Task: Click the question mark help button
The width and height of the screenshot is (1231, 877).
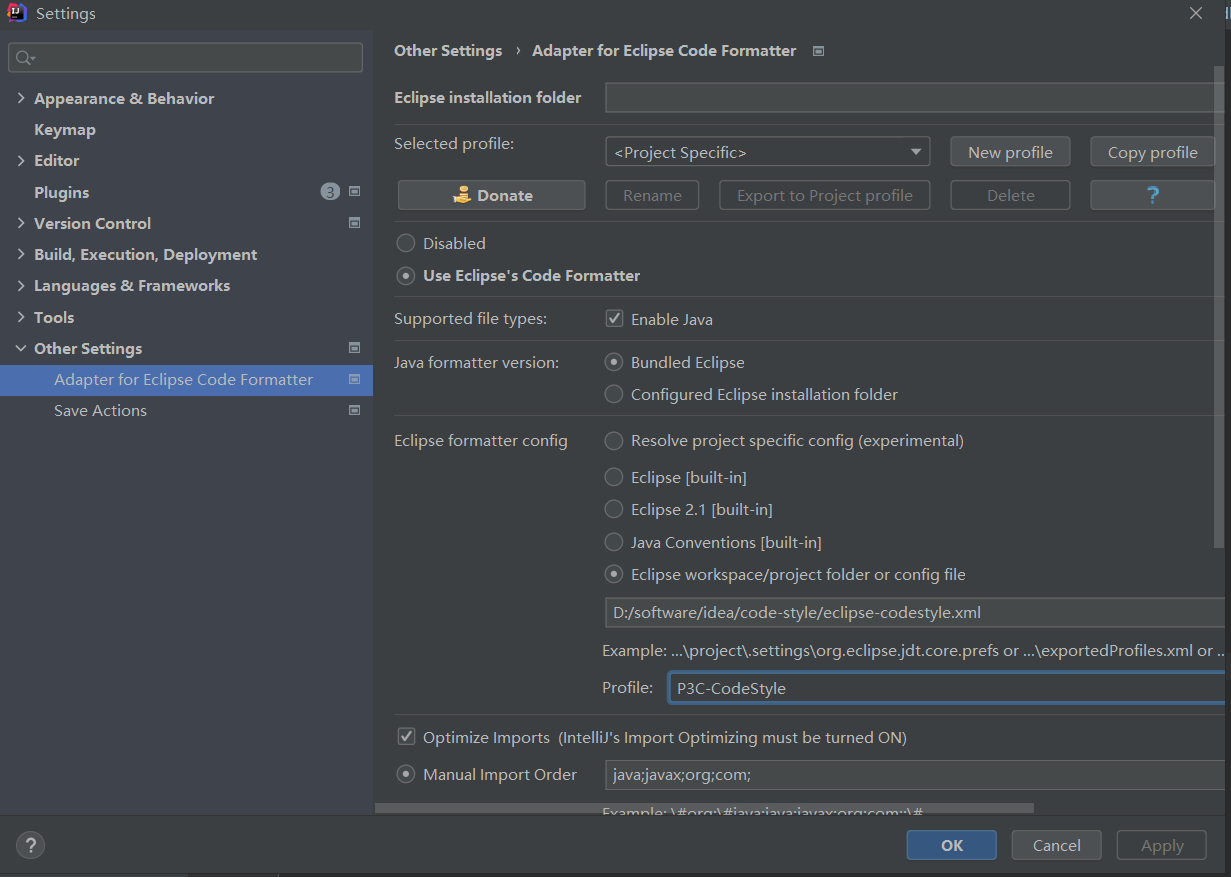Action: click(x=1152, y=195)
